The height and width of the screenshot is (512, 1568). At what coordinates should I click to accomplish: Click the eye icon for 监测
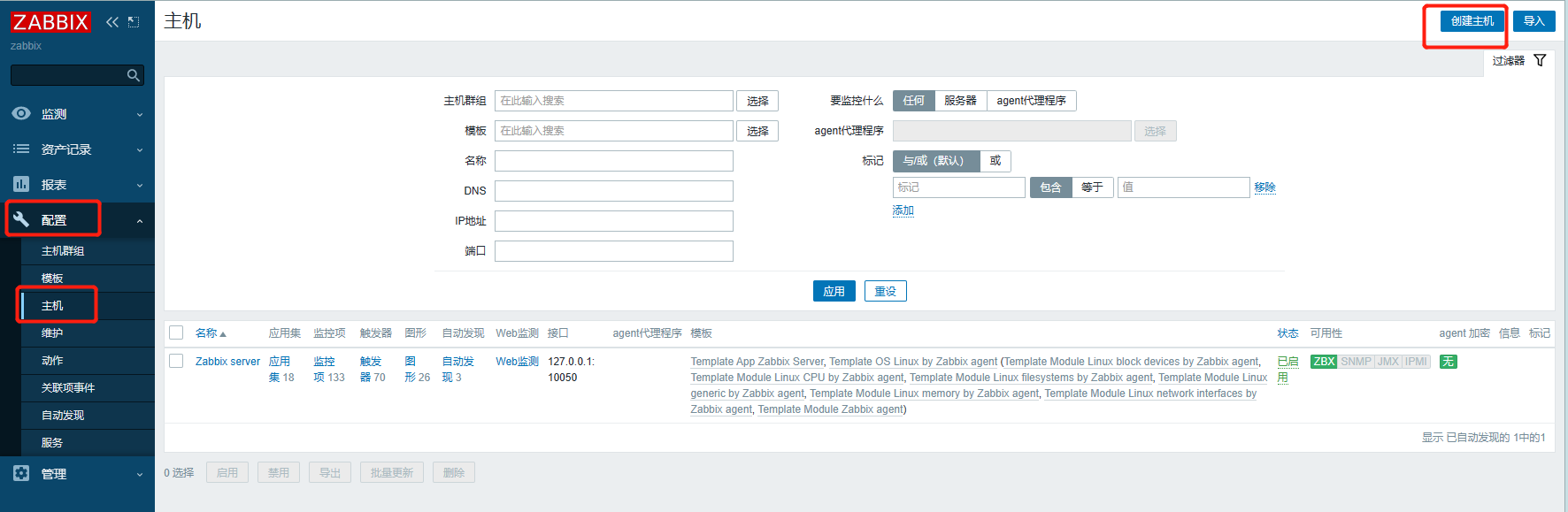(x=21, y=113)
